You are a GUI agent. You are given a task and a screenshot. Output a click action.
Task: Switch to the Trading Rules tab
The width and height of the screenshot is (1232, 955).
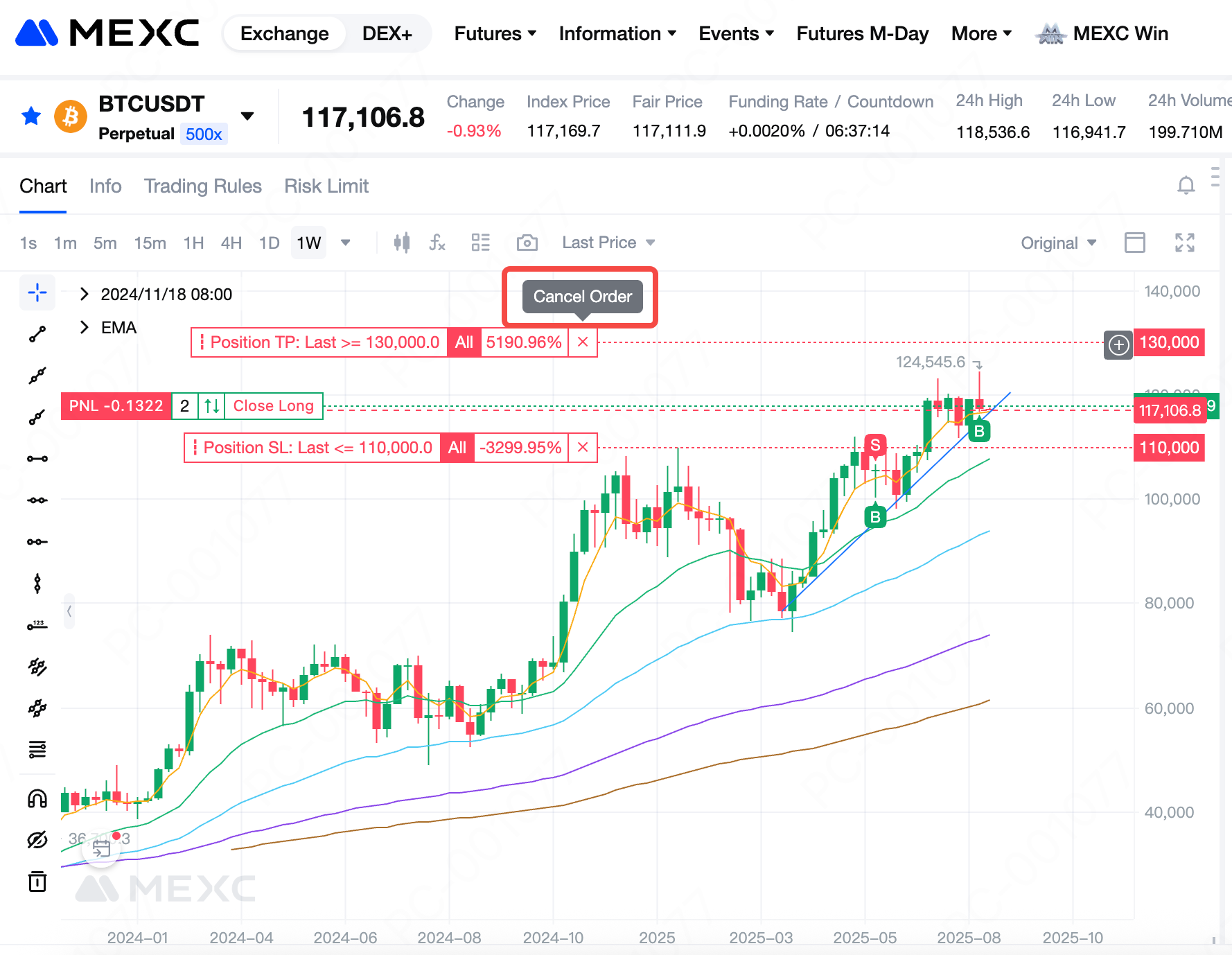click(202, 186)
